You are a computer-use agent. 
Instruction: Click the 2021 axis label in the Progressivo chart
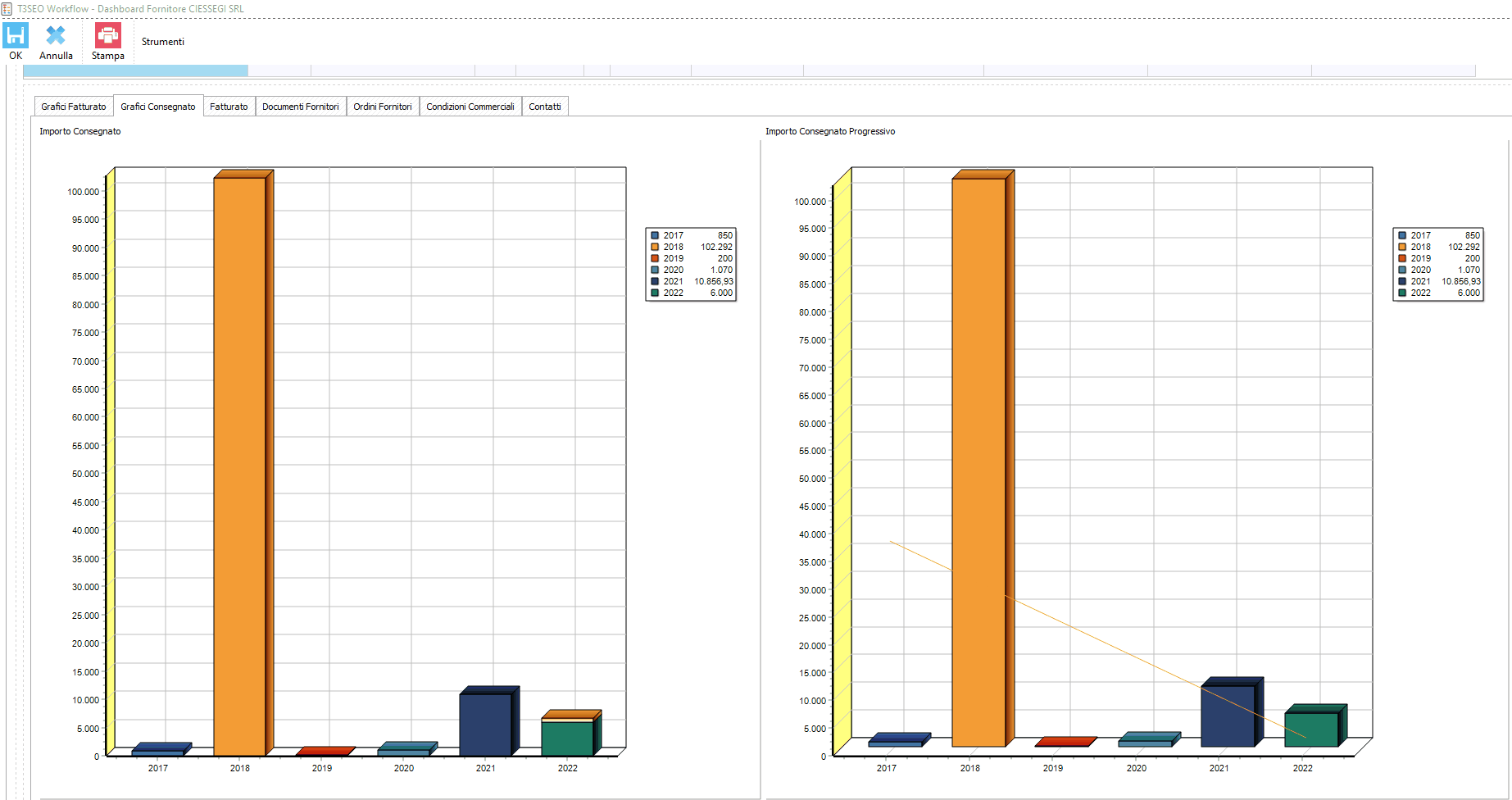[x=1219, y=768]
